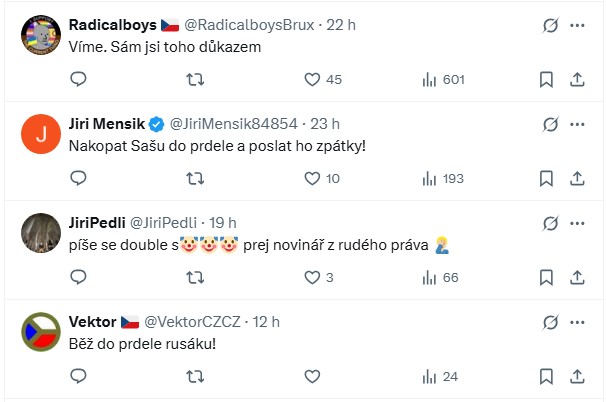606x402 pixels.
Task: Share Vektor's tweet
Action: [x=577, y=376]
